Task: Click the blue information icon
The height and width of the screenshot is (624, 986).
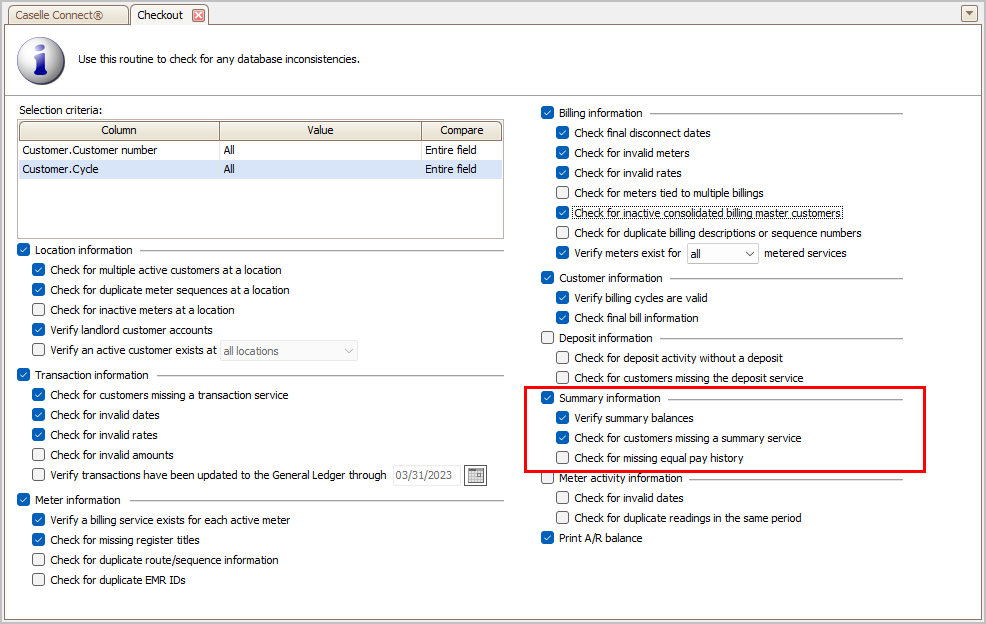Action: pyautogui.click(x=41, y=60)
